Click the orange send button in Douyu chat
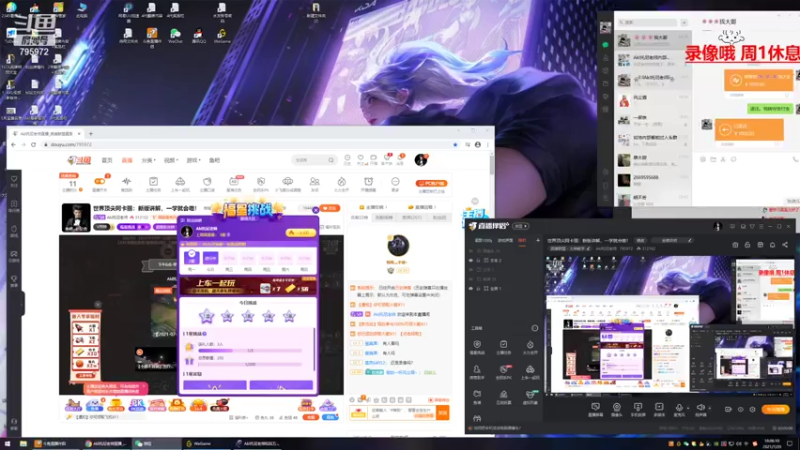This screenshot has height=450, width=800. click(x=442, y=412)
